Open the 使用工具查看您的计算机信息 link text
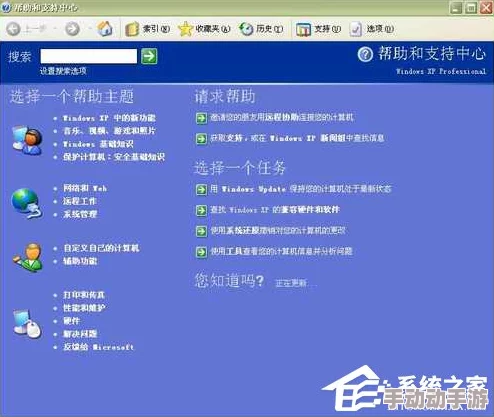The image size is (494, 417). tap(281, 251)
